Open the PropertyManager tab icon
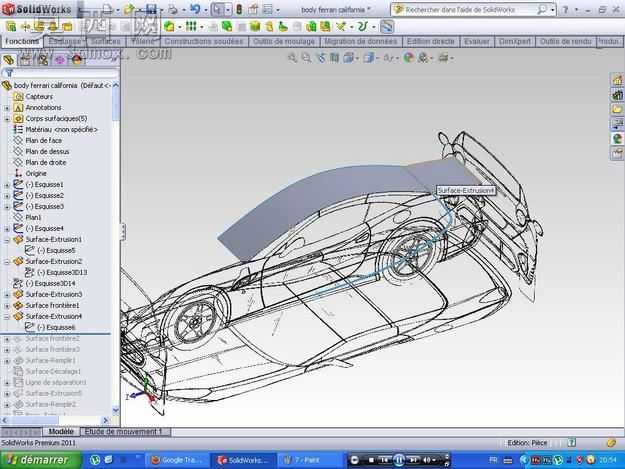This screenshot has width=625, height=469. (26, 60)
